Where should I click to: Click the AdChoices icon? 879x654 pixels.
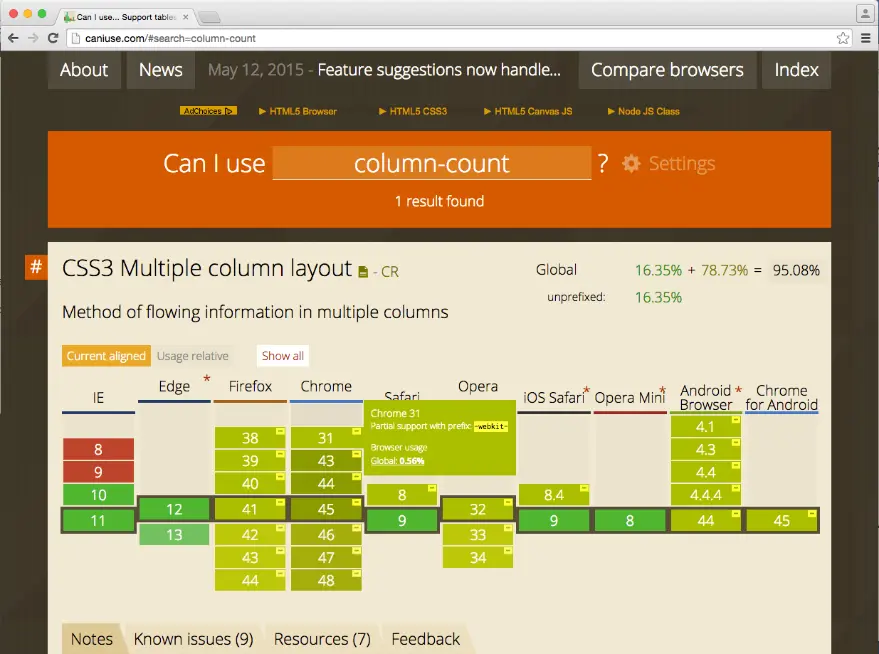pos(208,111)
